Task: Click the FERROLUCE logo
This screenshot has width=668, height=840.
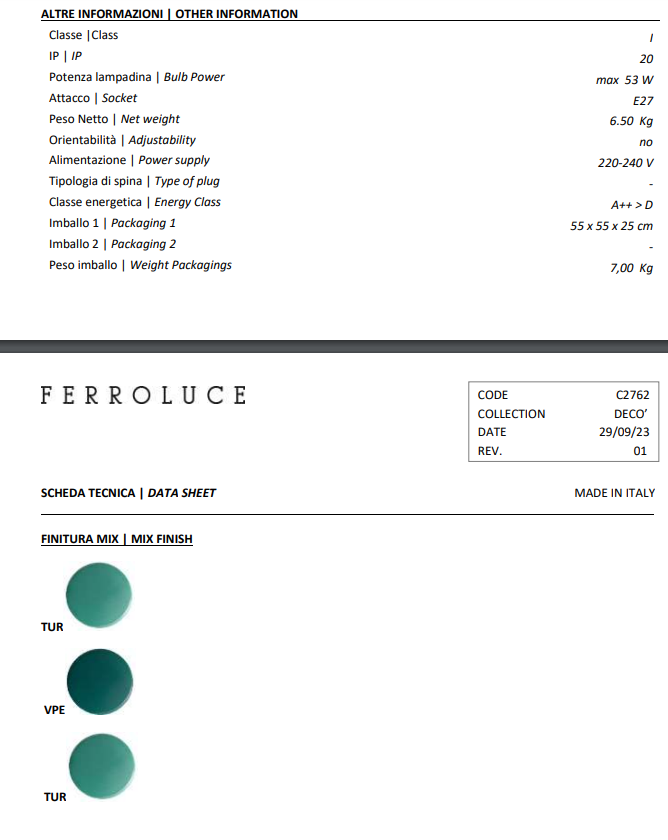Action: (143, 395)
